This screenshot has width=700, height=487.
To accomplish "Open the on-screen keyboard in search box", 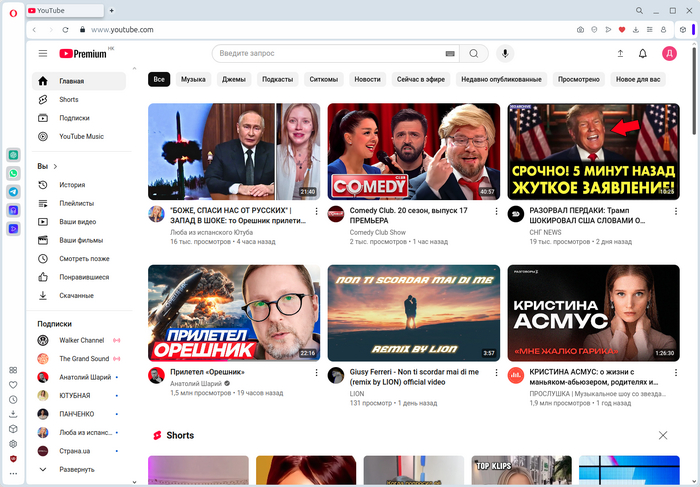I will coord(449,53).
